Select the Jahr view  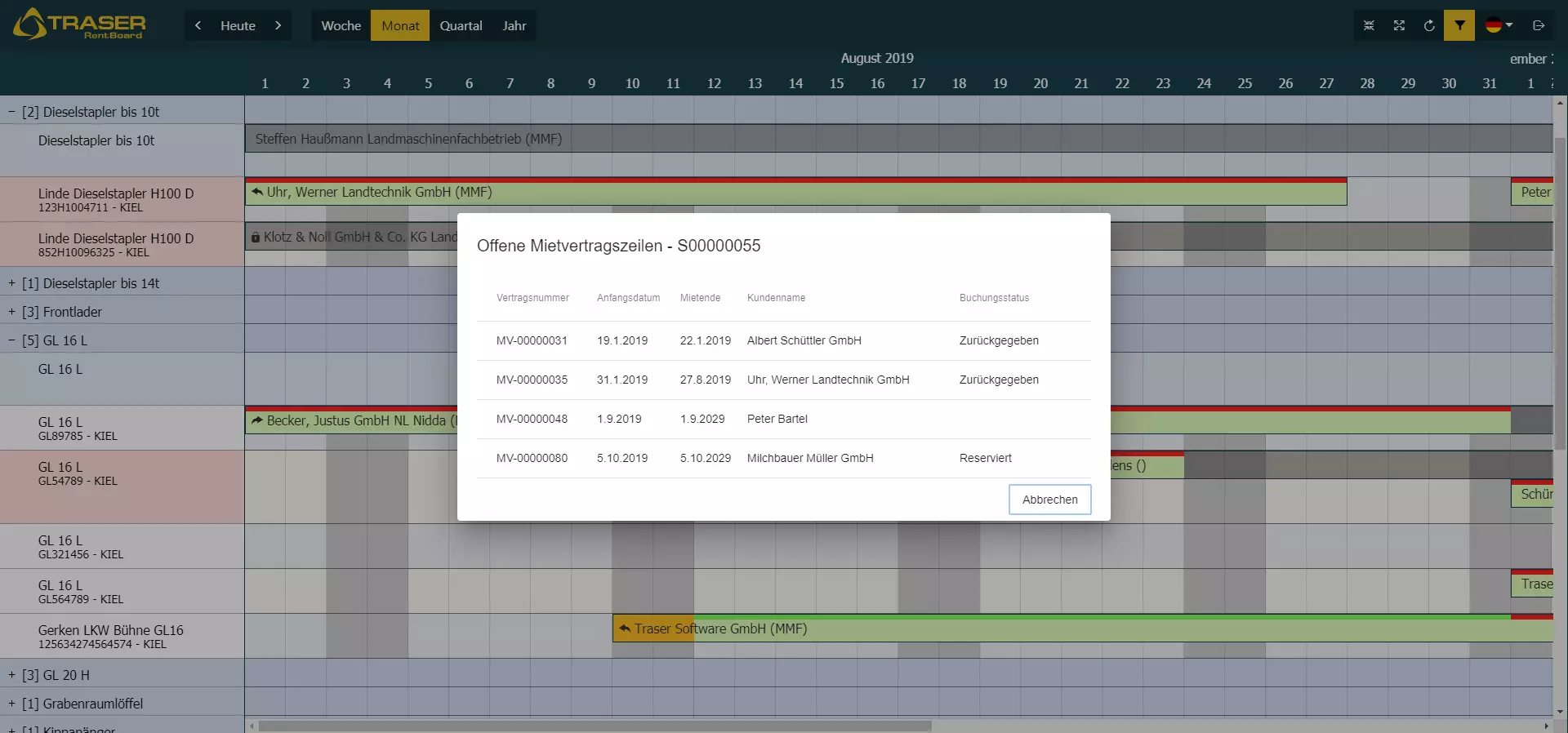point(514,25)
